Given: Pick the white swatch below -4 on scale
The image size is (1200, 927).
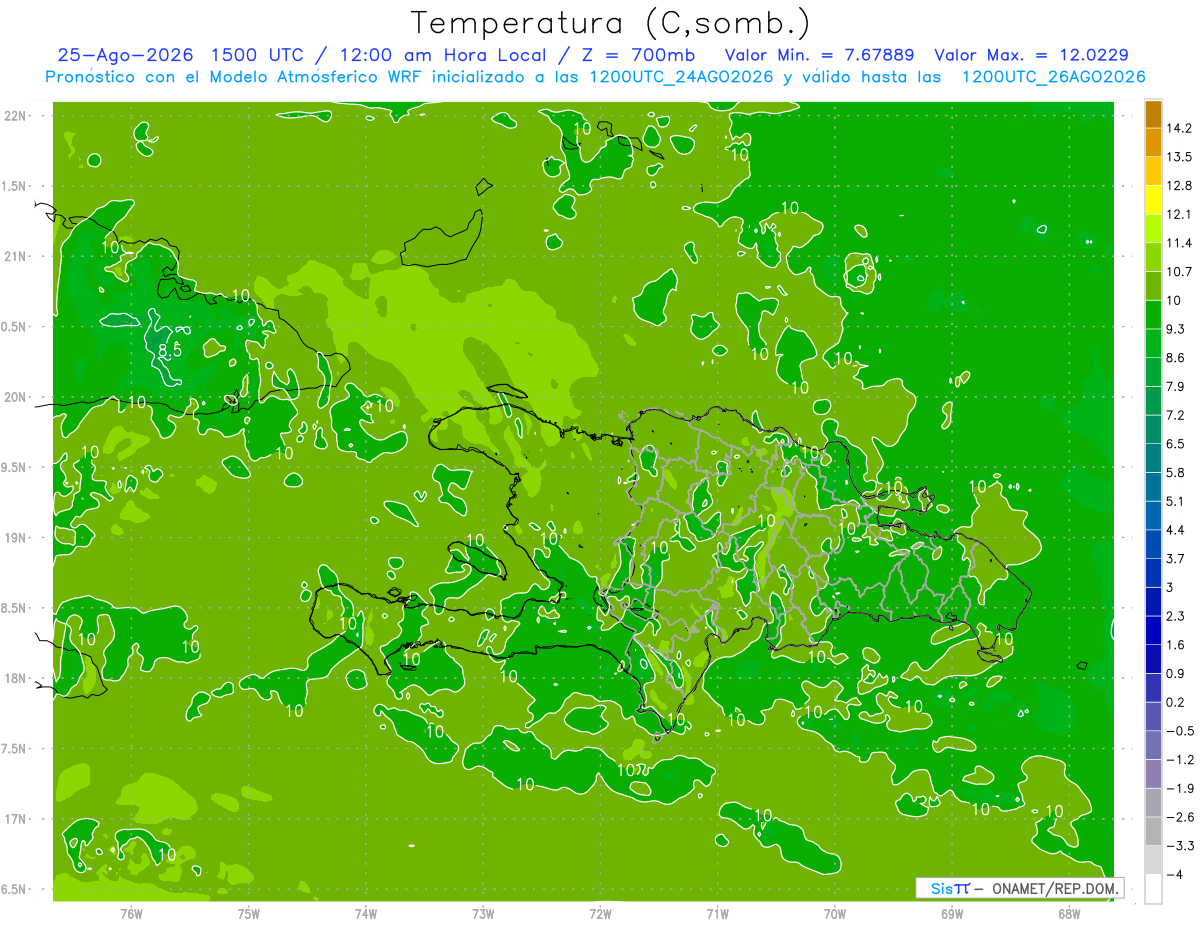Looking at the screenshot, I should click(x=1153, y=889).
